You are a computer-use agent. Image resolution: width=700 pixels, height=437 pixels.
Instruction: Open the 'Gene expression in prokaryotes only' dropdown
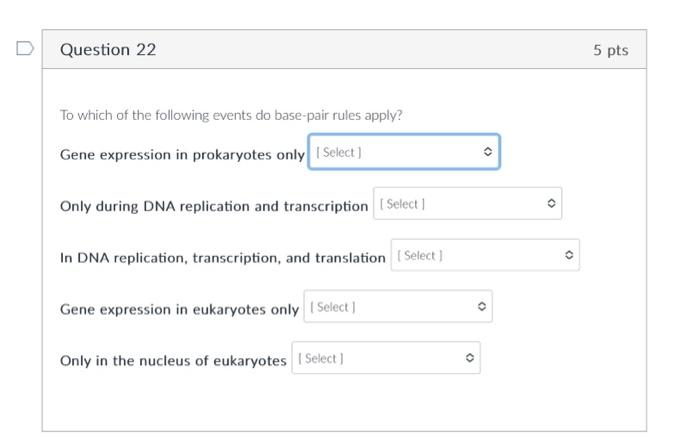pos(403,152)
